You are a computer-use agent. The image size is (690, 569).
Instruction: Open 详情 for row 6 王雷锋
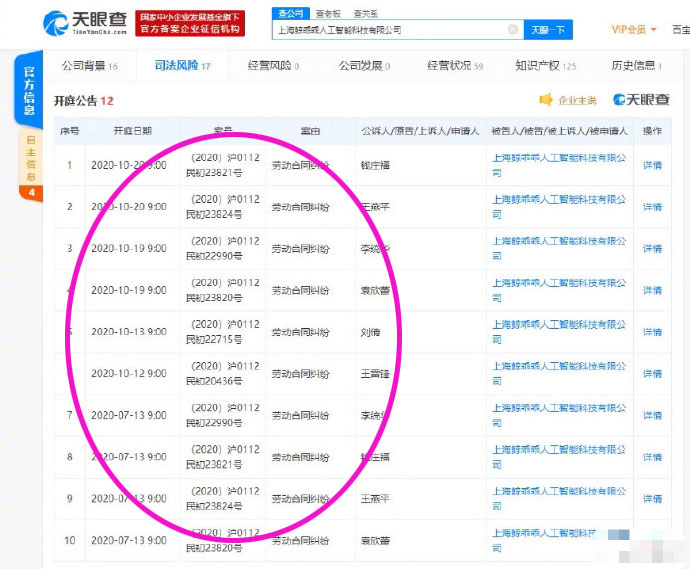(x=652, y=374)
